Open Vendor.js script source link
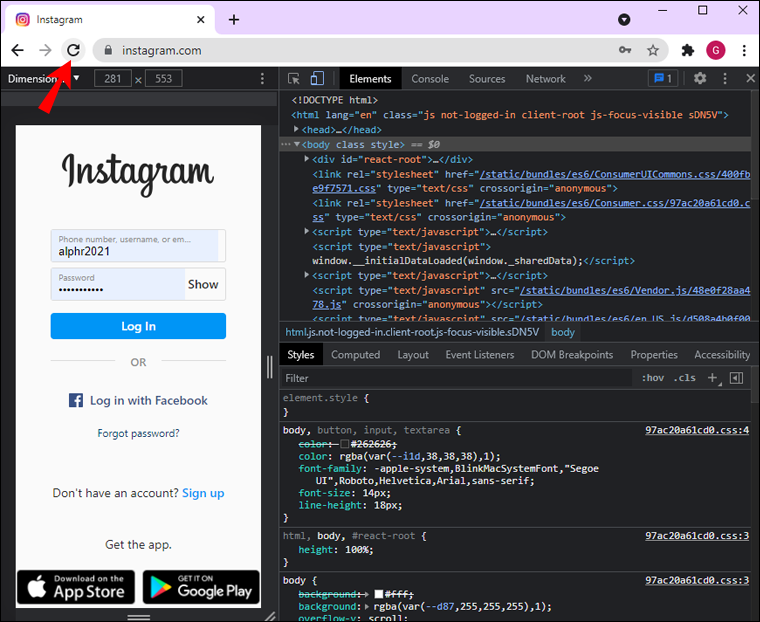This screenshot has height=622, width=760. click(531, 297)
